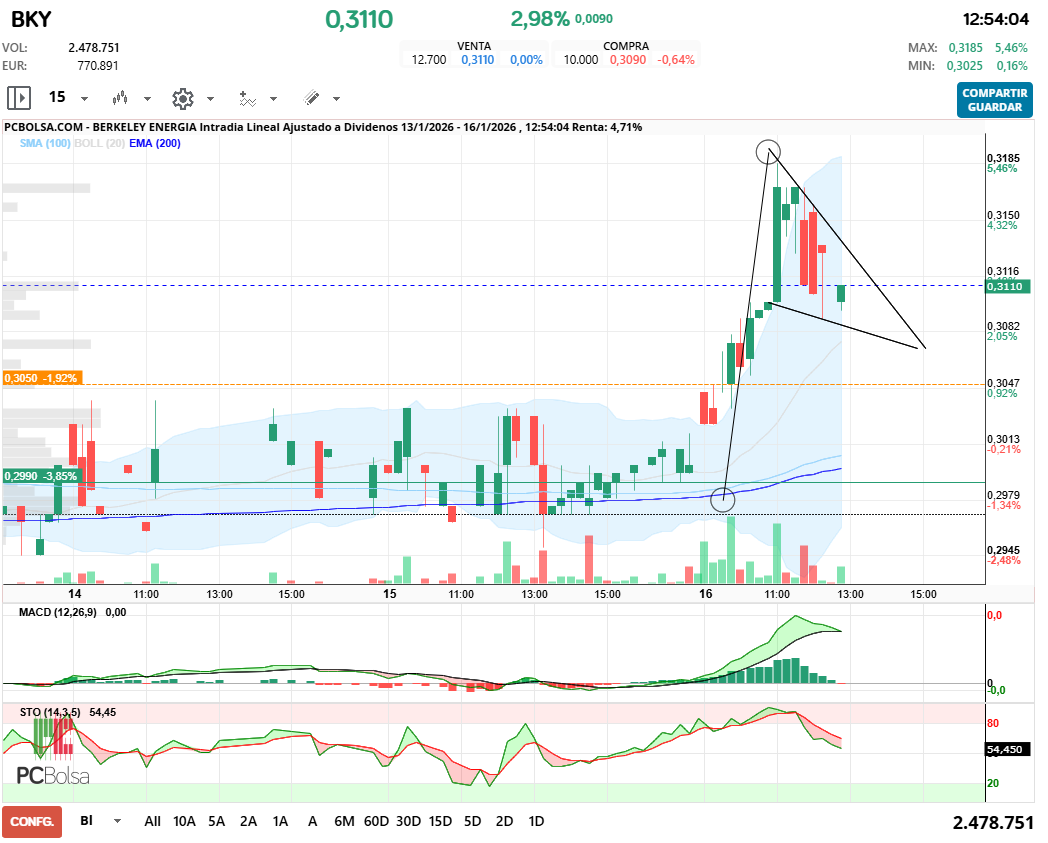Viewport: 1048px width, 843px height.
Task: Select the 2A time range
Action: (248, 821)
